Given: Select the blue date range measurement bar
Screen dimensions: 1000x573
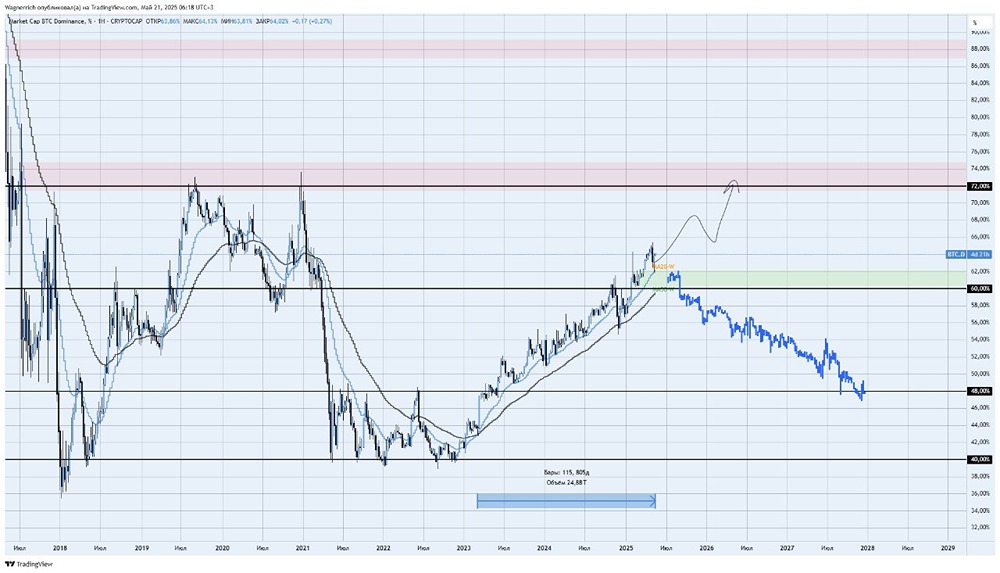Looking at the screenshot, I should 566,502.
